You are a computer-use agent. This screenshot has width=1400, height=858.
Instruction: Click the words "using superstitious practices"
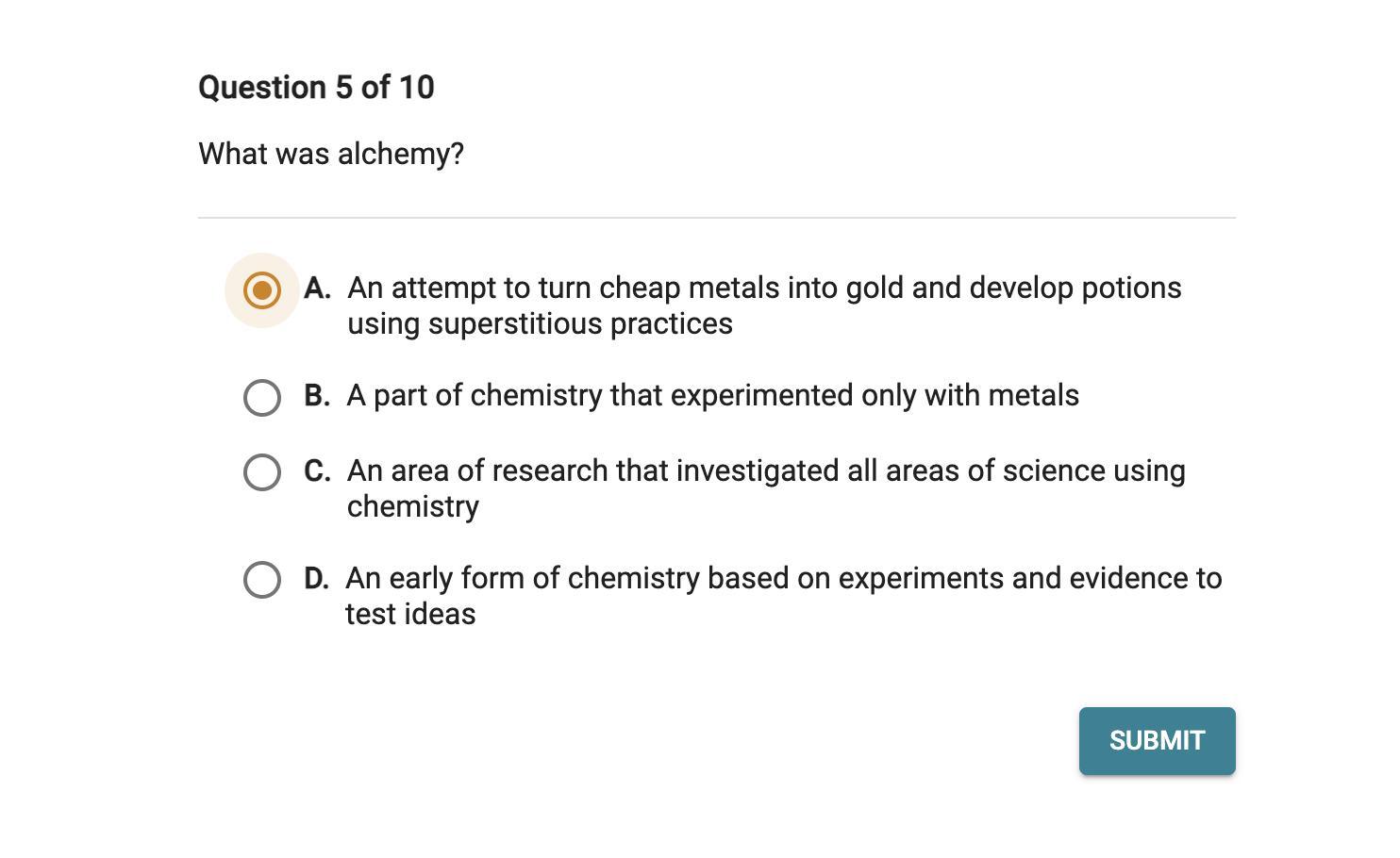[x=540, y=323]
